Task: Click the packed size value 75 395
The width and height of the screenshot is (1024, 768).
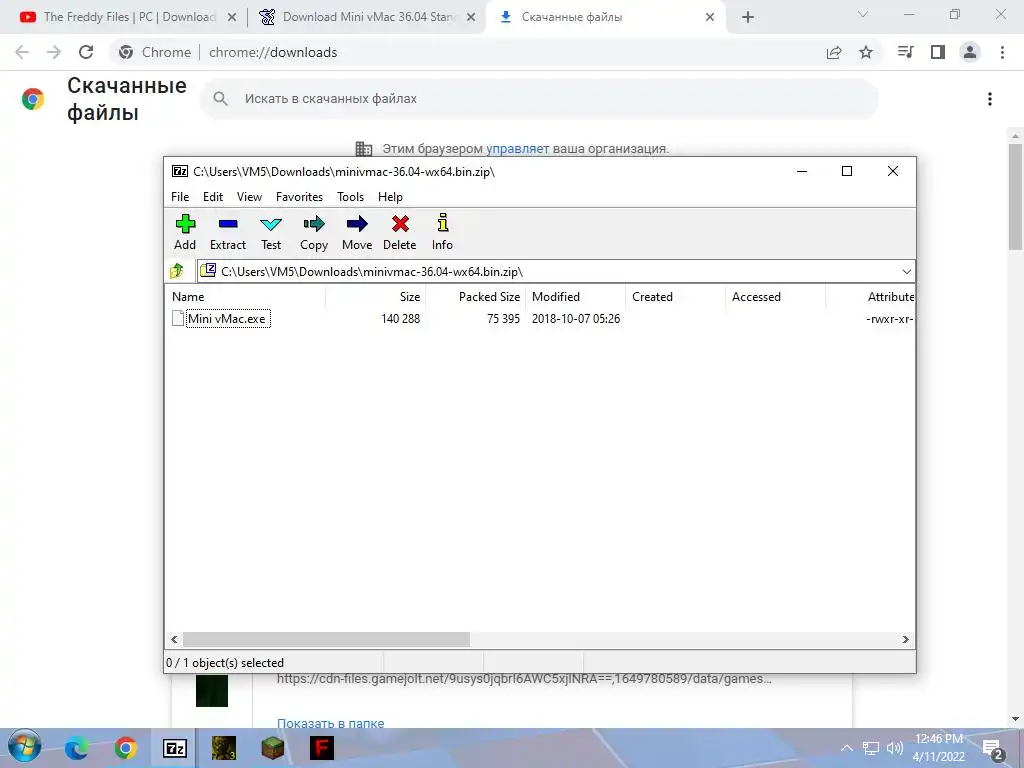Action: (x=504, y=319)
